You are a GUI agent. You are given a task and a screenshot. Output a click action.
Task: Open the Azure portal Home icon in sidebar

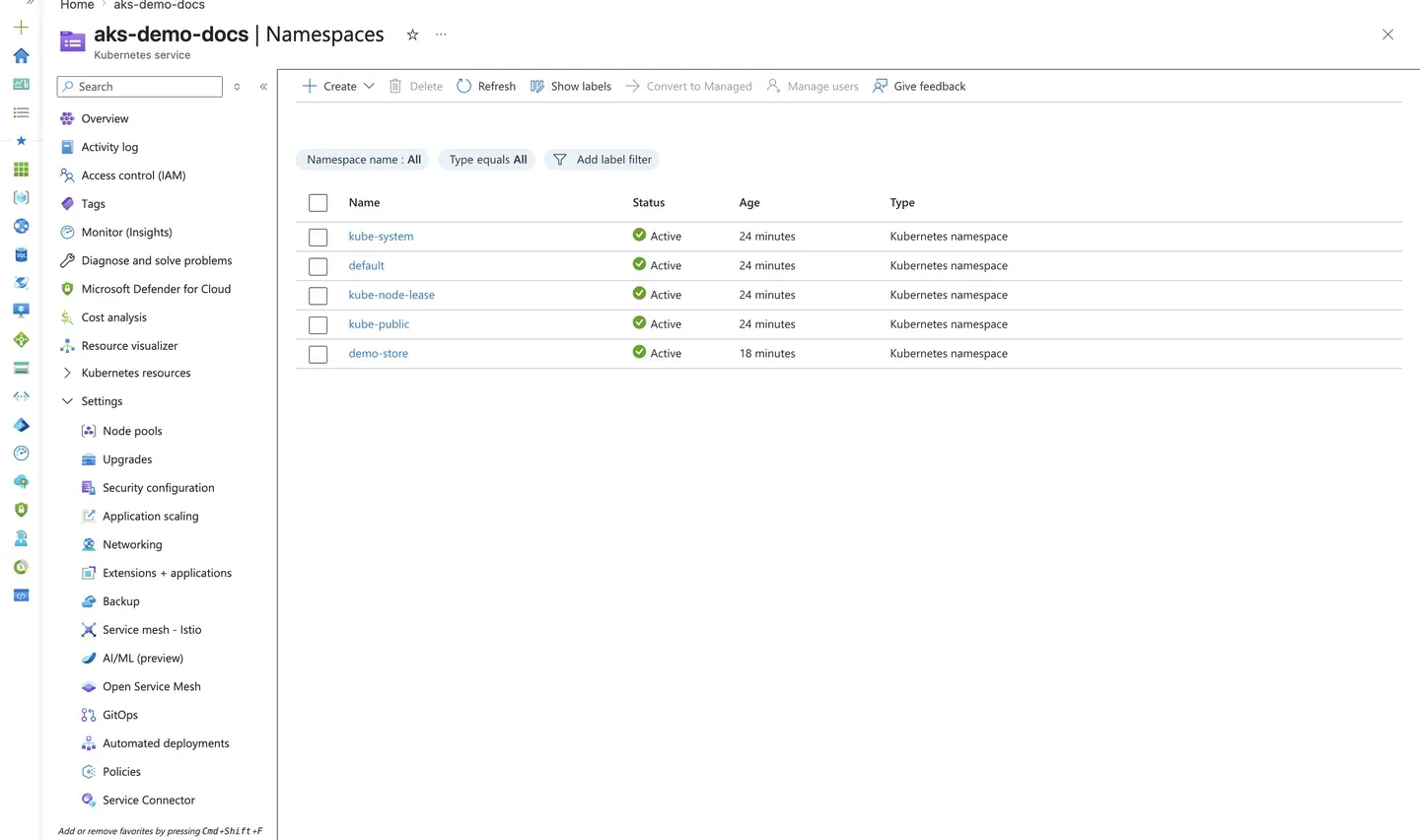[21, 55]
